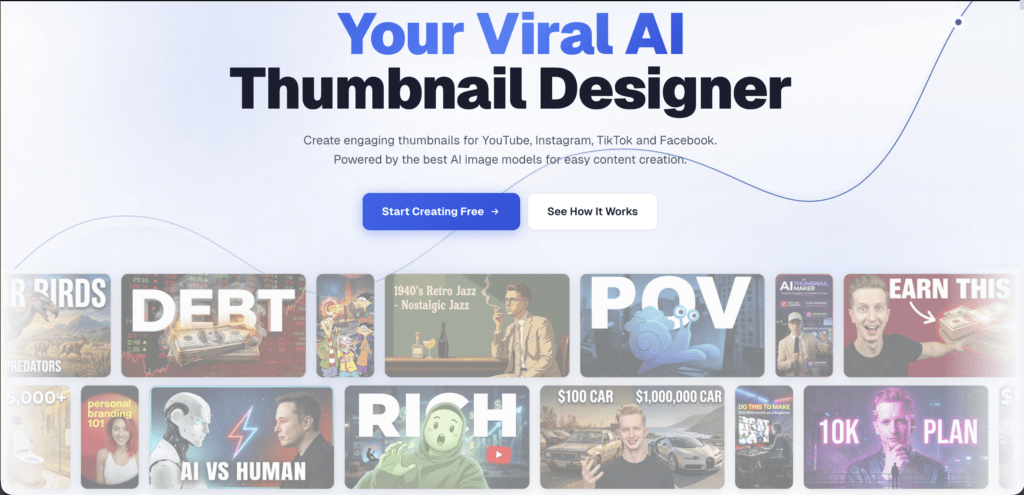Open the RICH hooded character thumbnail

[437, 437]
